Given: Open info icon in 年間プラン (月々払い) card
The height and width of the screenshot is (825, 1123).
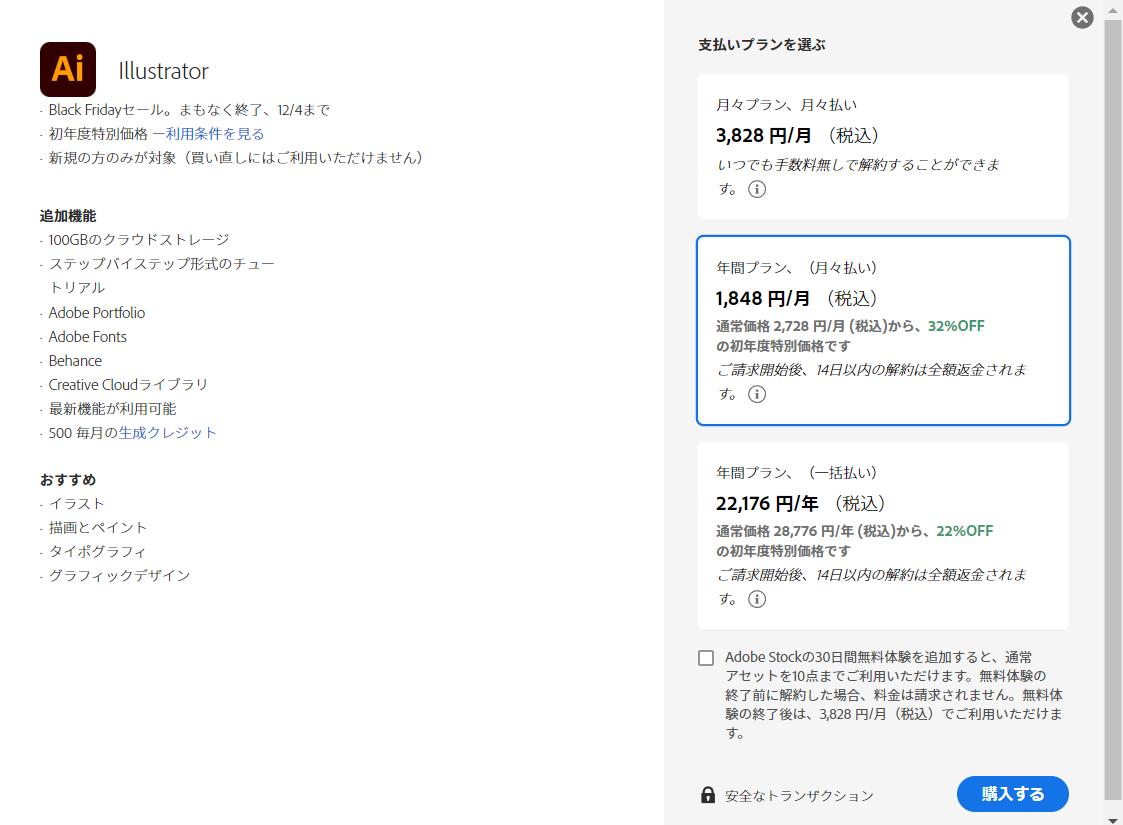Looking at the screenshot, I should click(757, 394).
